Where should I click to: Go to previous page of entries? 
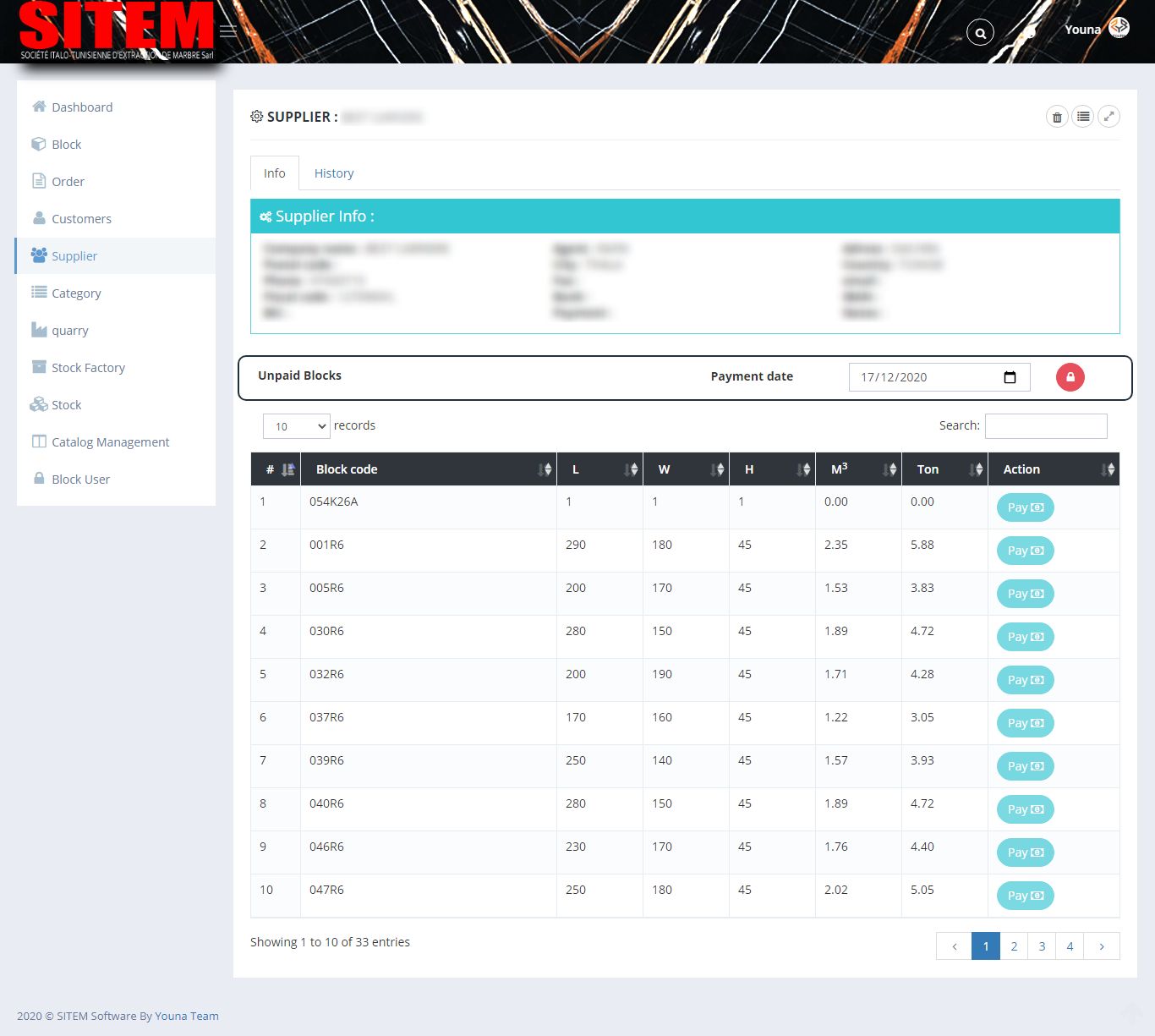tap(955, 946)
